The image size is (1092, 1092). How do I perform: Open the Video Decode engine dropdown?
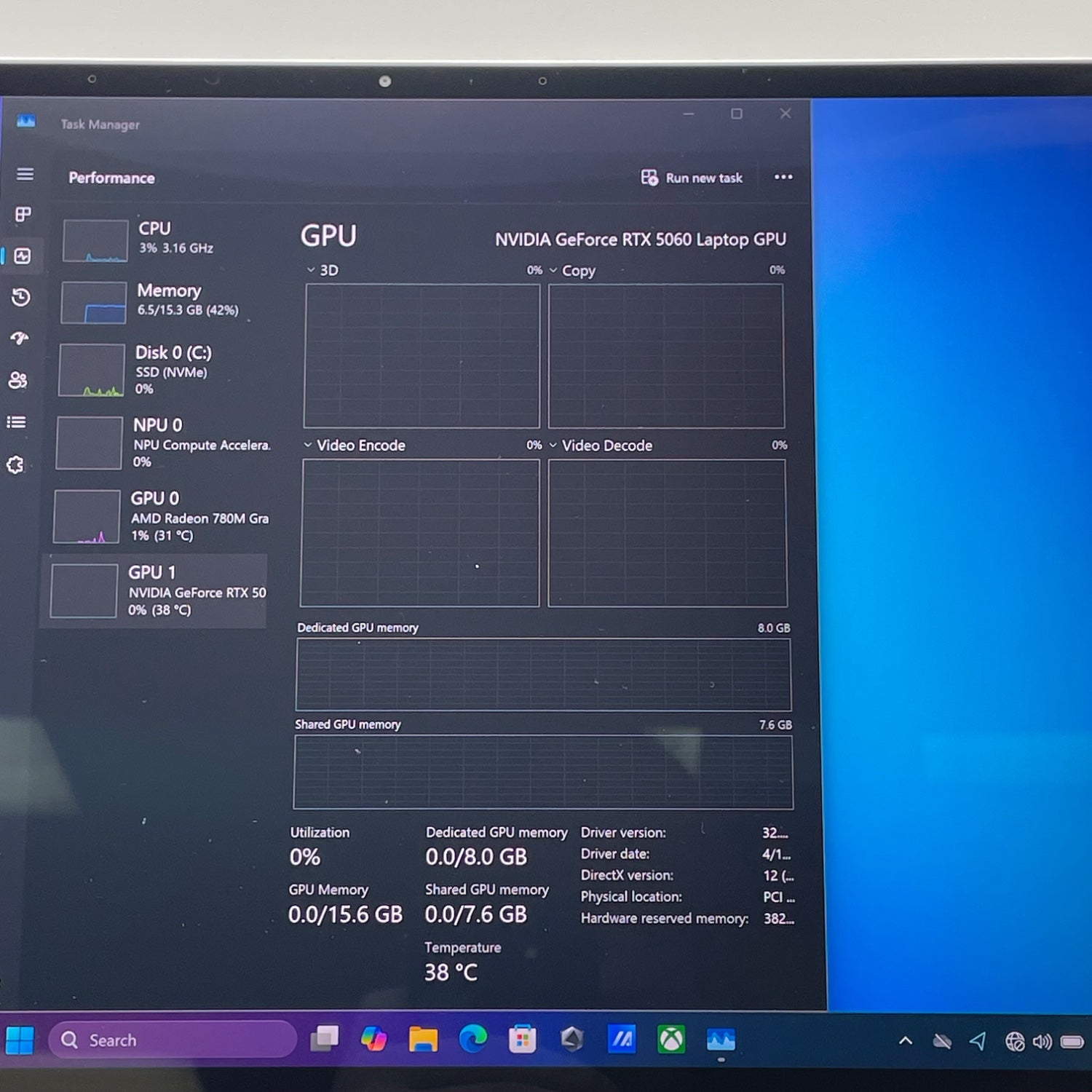click(x=553, y=446)
